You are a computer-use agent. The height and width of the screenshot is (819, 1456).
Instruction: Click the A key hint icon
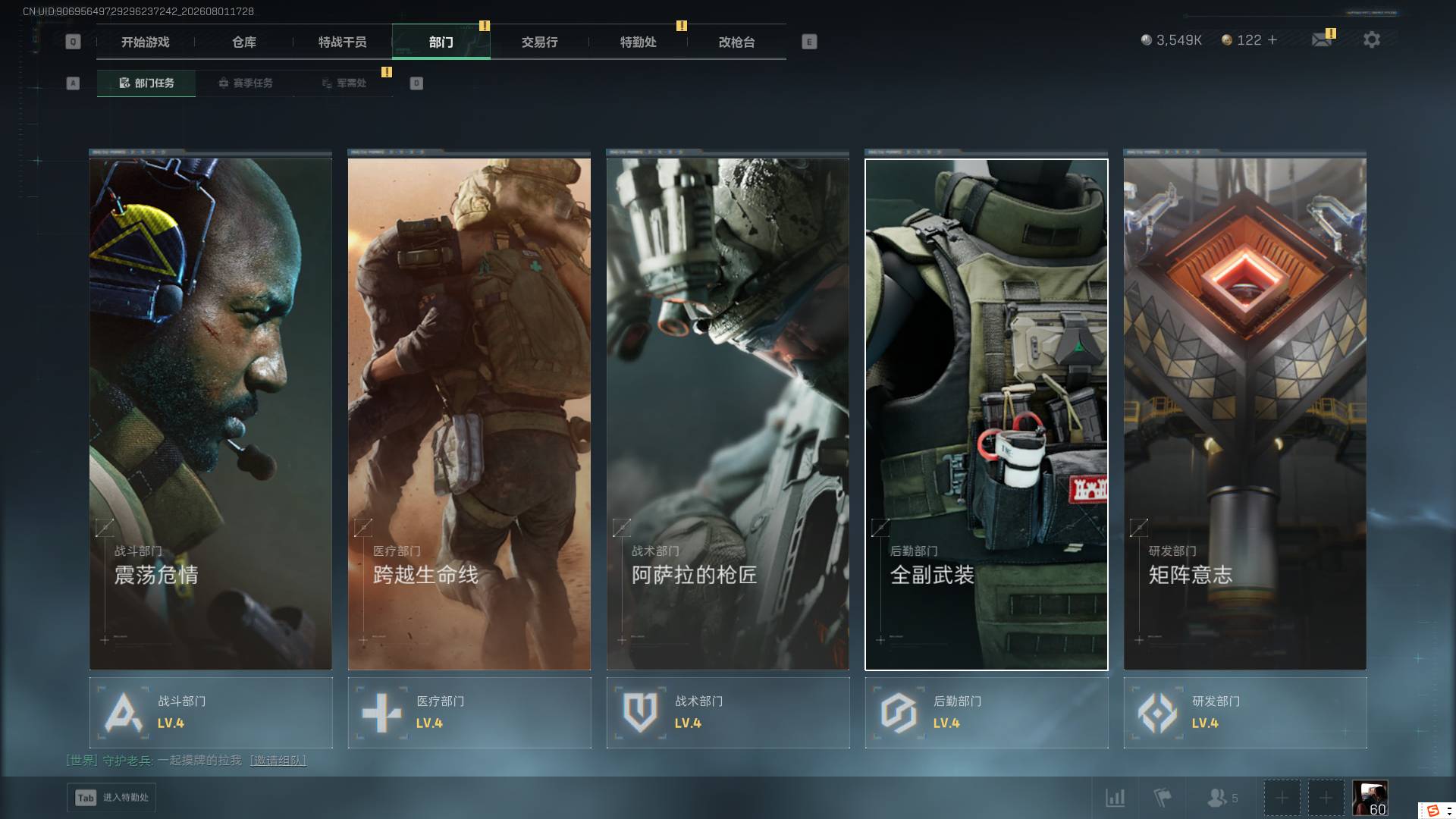pos(73,83)
